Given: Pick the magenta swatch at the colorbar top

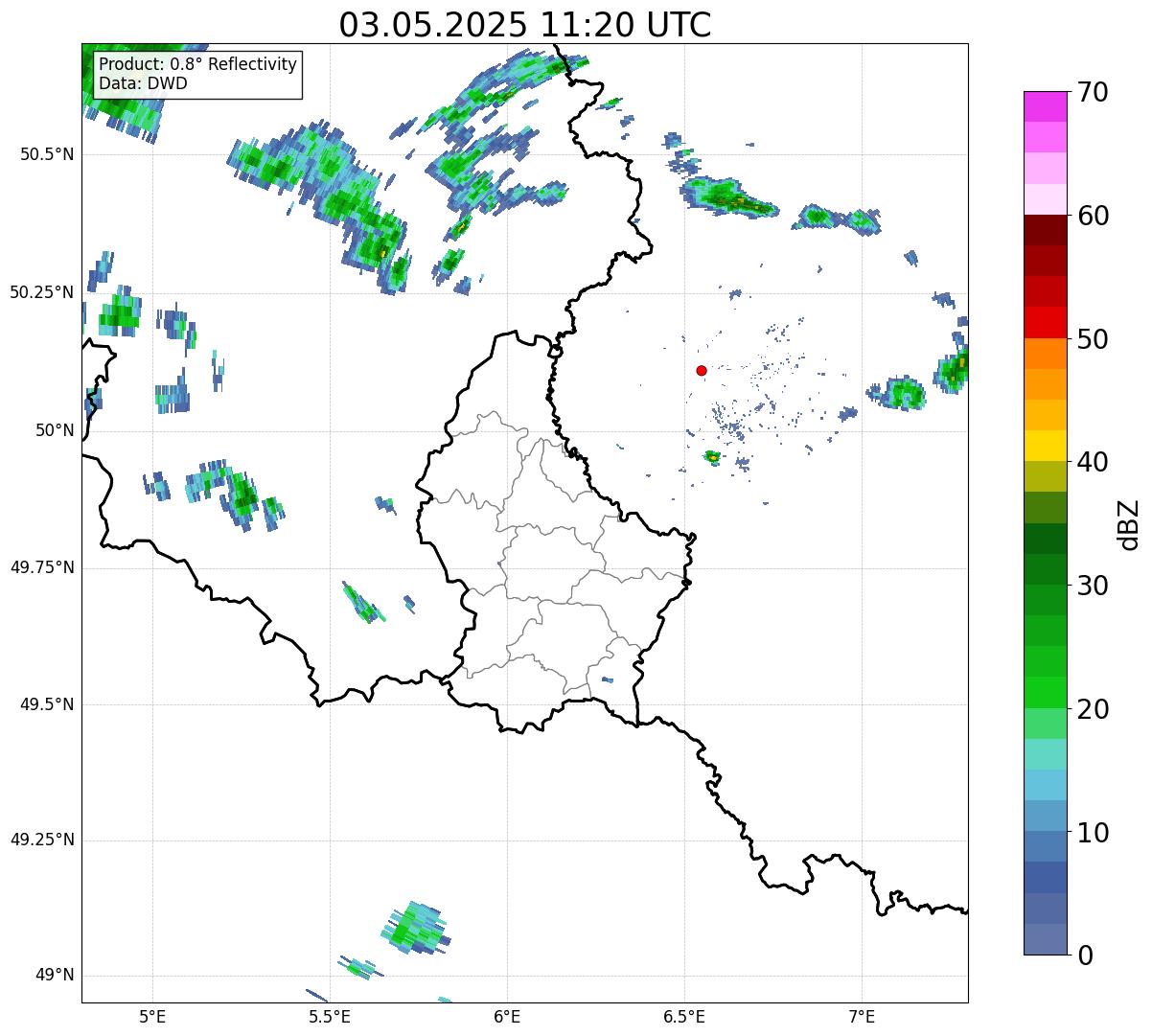Looking at the screenshot, I should click(x=1046, y=106).
